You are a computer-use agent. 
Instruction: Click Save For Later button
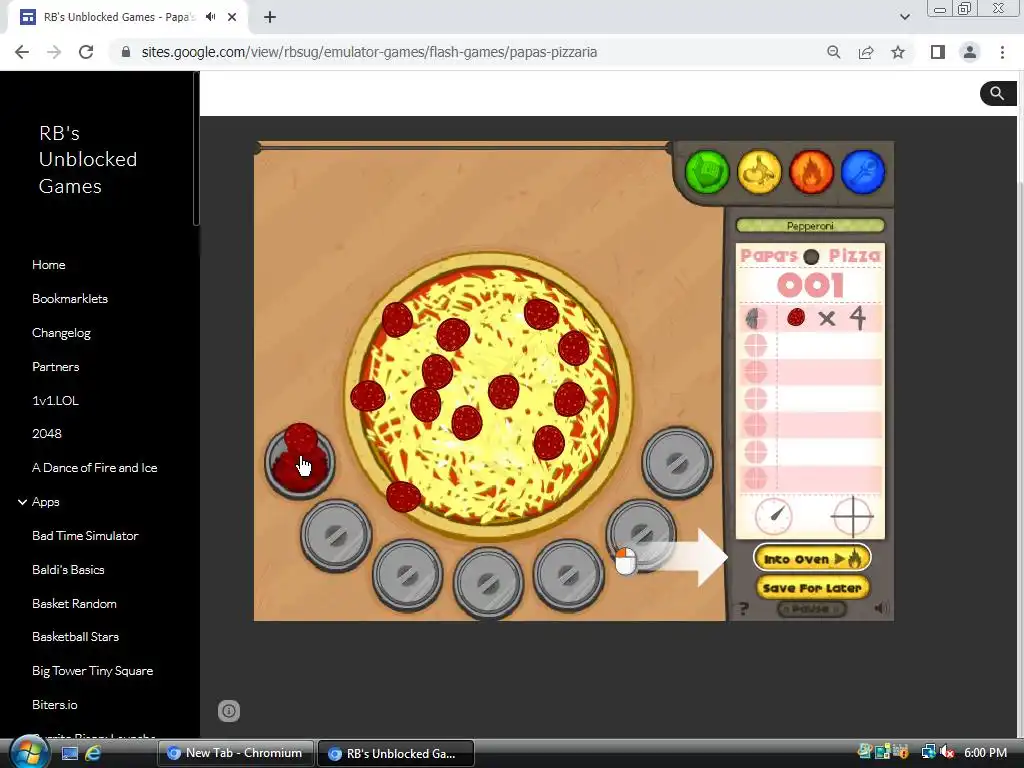tap(812, 588)
